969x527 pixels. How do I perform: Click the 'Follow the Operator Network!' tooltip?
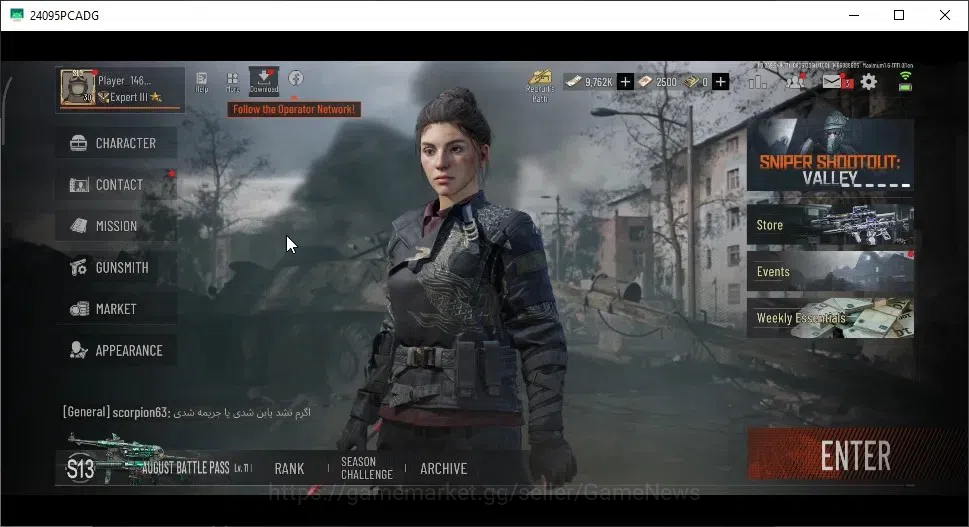tap(294, 109)
